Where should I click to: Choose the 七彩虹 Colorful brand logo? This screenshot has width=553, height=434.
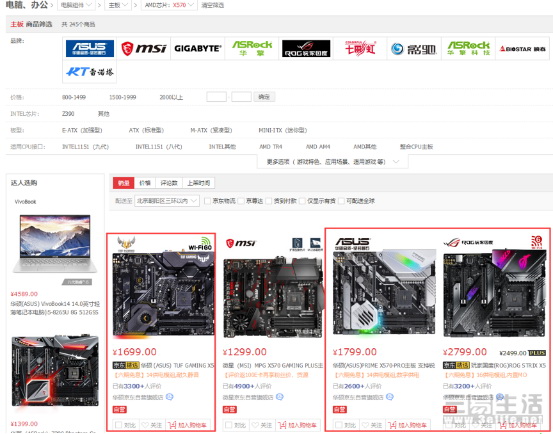pyautogui.click(x=360, y=48)
